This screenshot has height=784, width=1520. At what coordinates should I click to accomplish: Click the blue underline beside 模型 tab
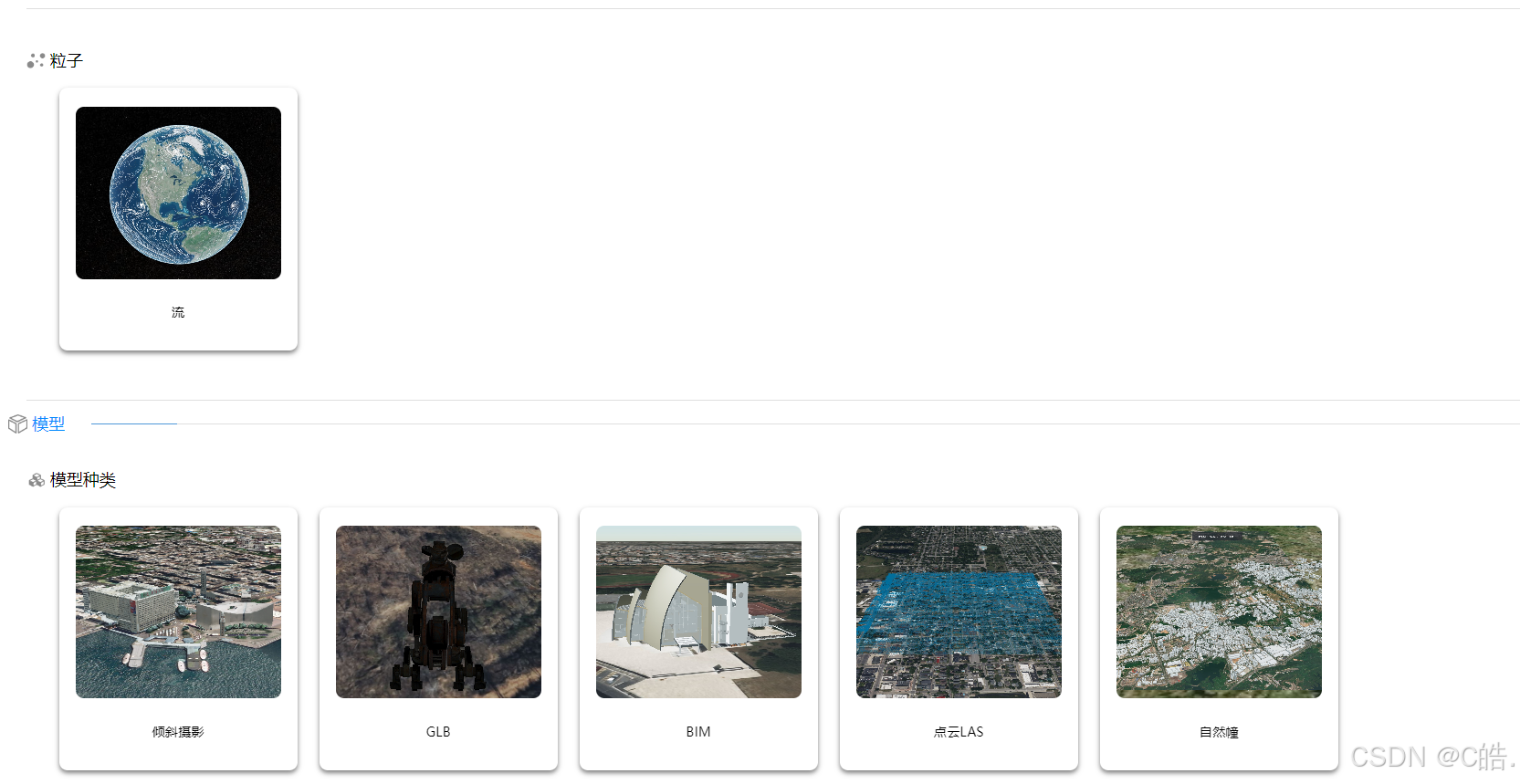[x=134, y=423]
